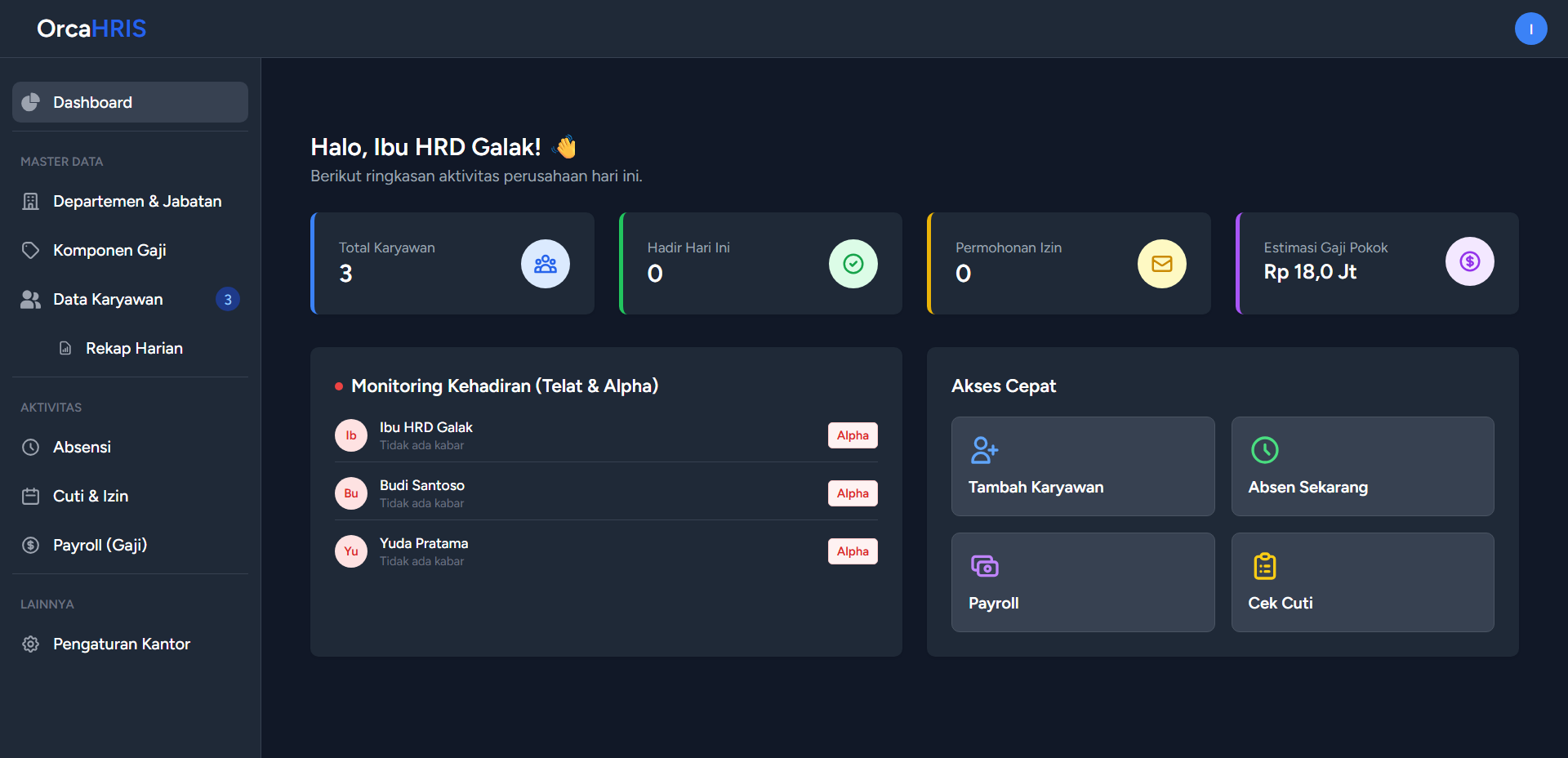The width and height of the screenshot is (1568, 758).
Task: Select the Departemen & Jabatan building icon
Action: click(x=30, y=201)
